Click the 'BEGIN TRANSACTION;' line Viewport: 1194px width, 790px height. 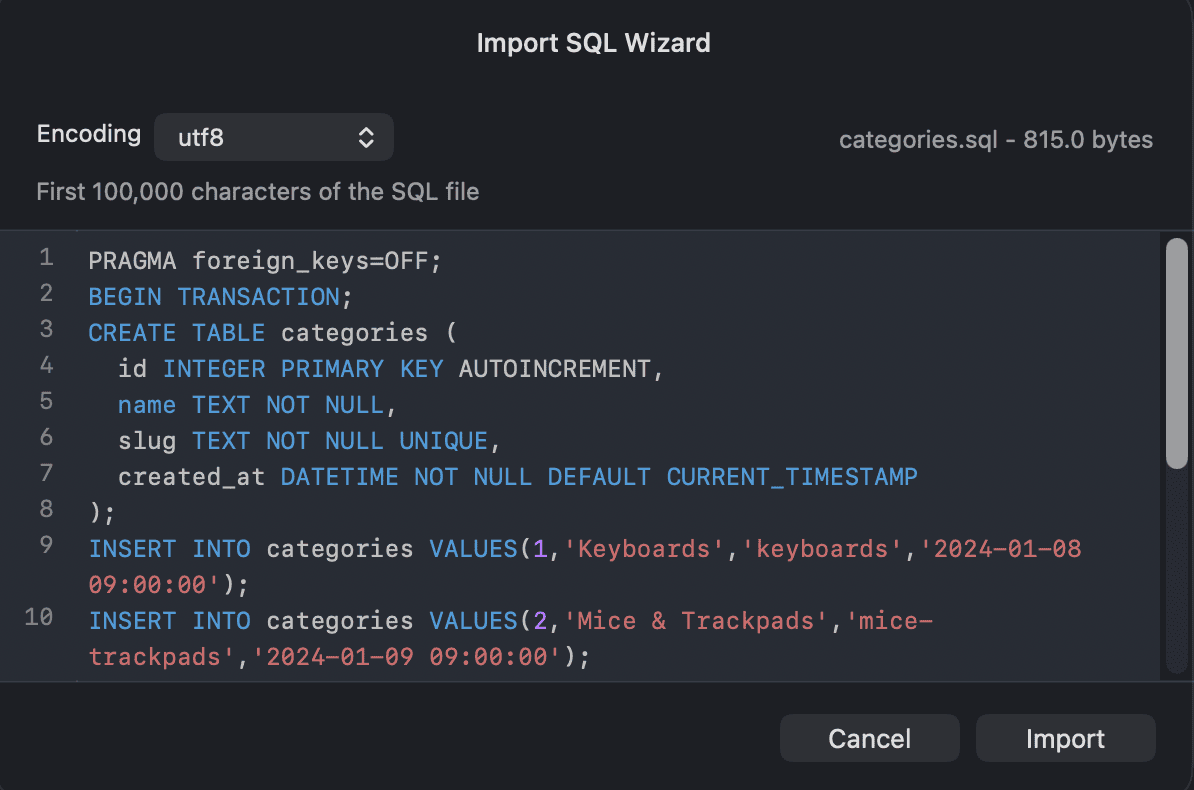220,297
